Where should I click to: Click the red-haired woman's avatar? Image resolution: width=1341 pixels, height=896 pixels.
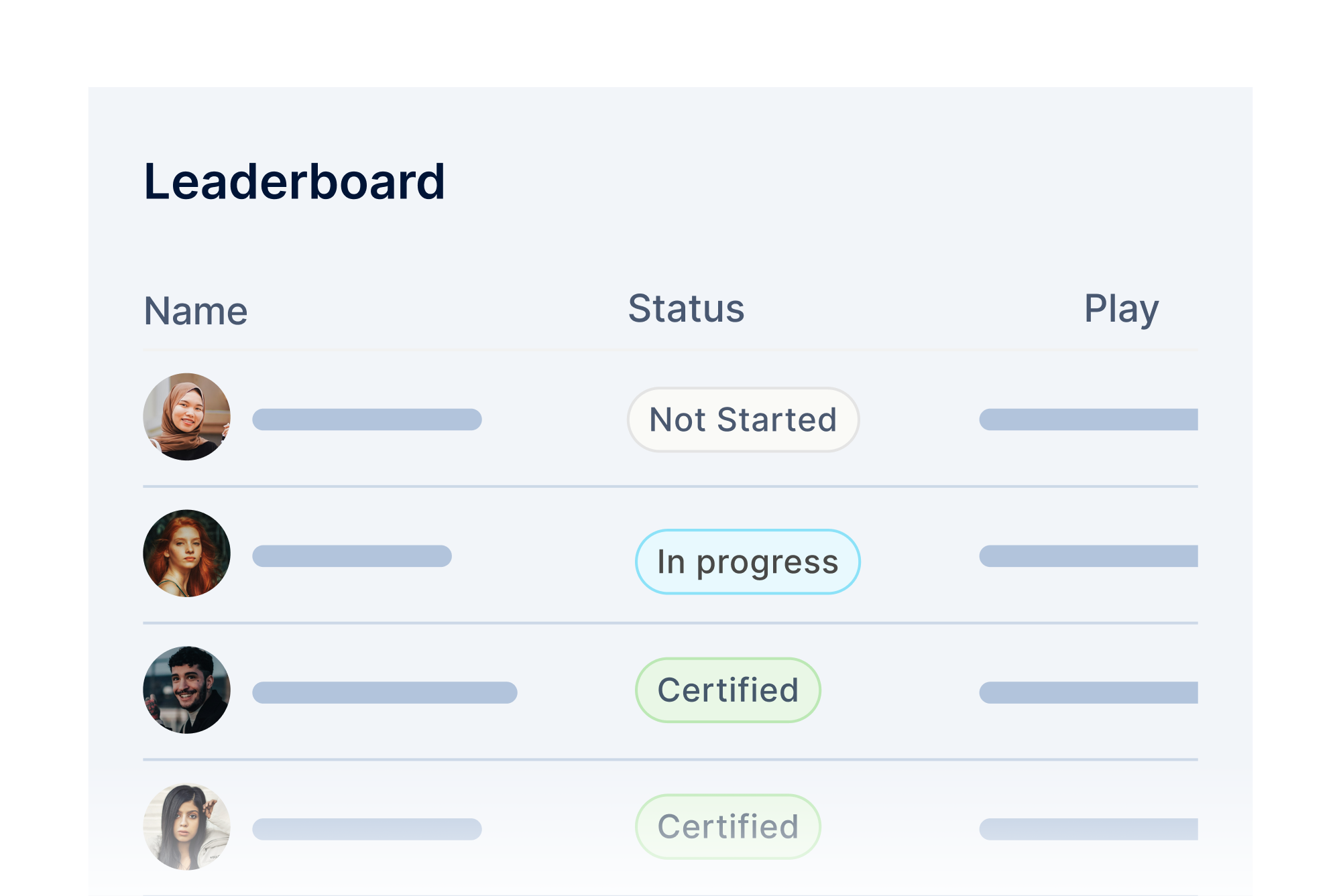click(x=186, y=554)
